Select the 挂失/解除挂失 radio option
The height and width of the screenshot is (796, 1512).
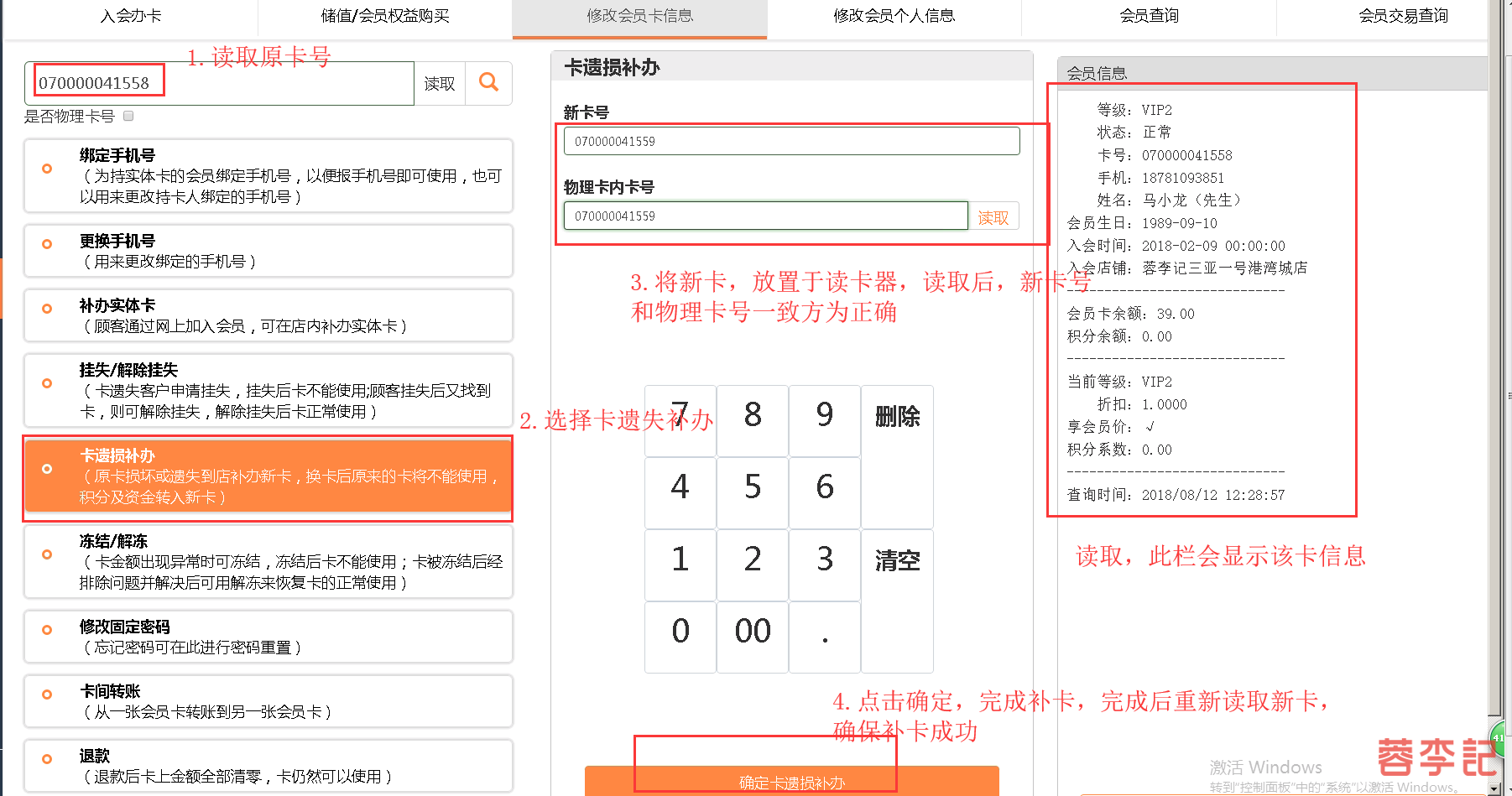47,383
